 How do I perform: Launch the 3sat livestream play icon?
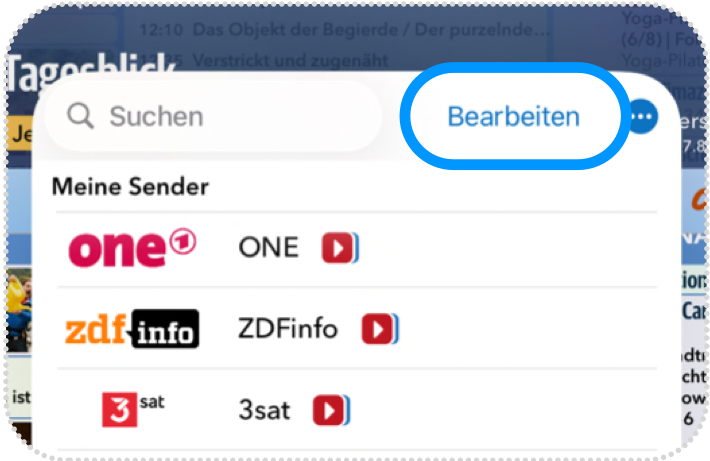coord(331,409)
